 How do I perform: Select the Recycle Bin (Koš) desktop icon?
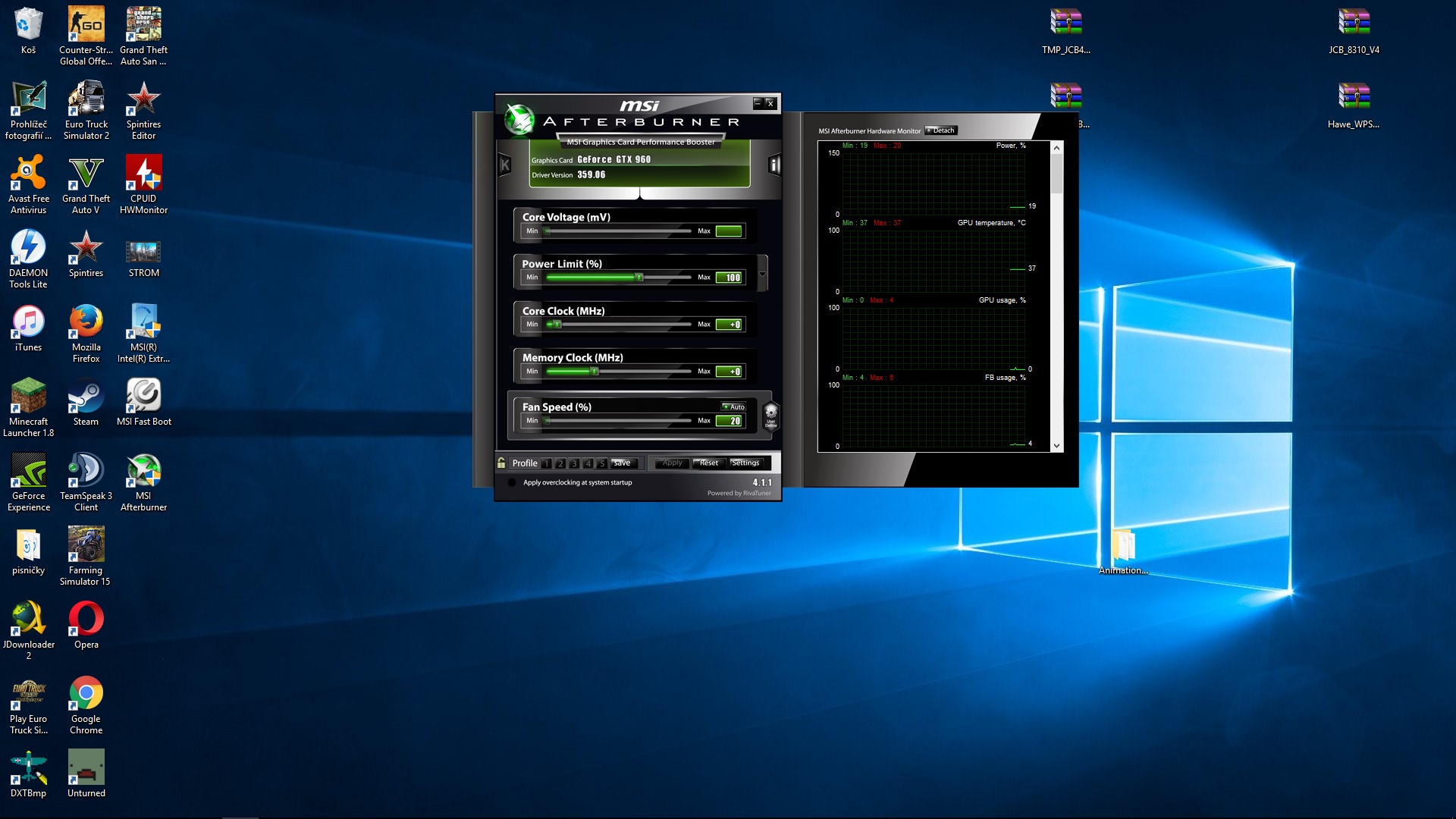click(x=28, y=30)
